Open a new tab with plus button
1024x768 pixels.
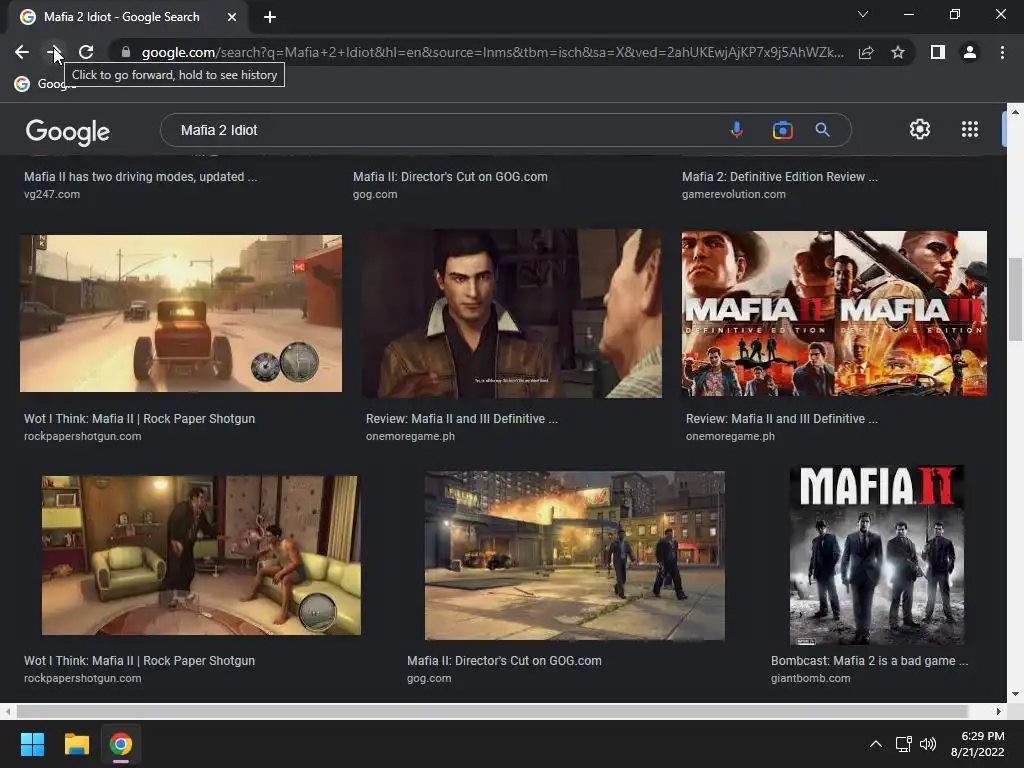tap(270, 17)
